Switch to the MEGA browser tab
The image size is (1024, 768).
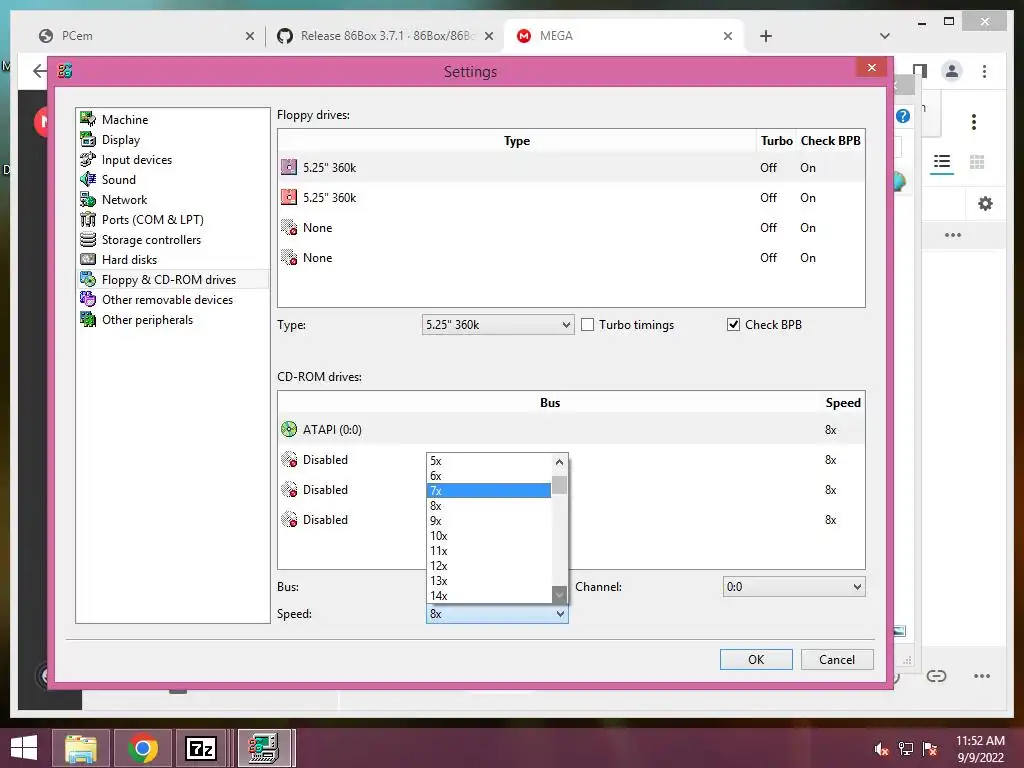pos(624,36)
